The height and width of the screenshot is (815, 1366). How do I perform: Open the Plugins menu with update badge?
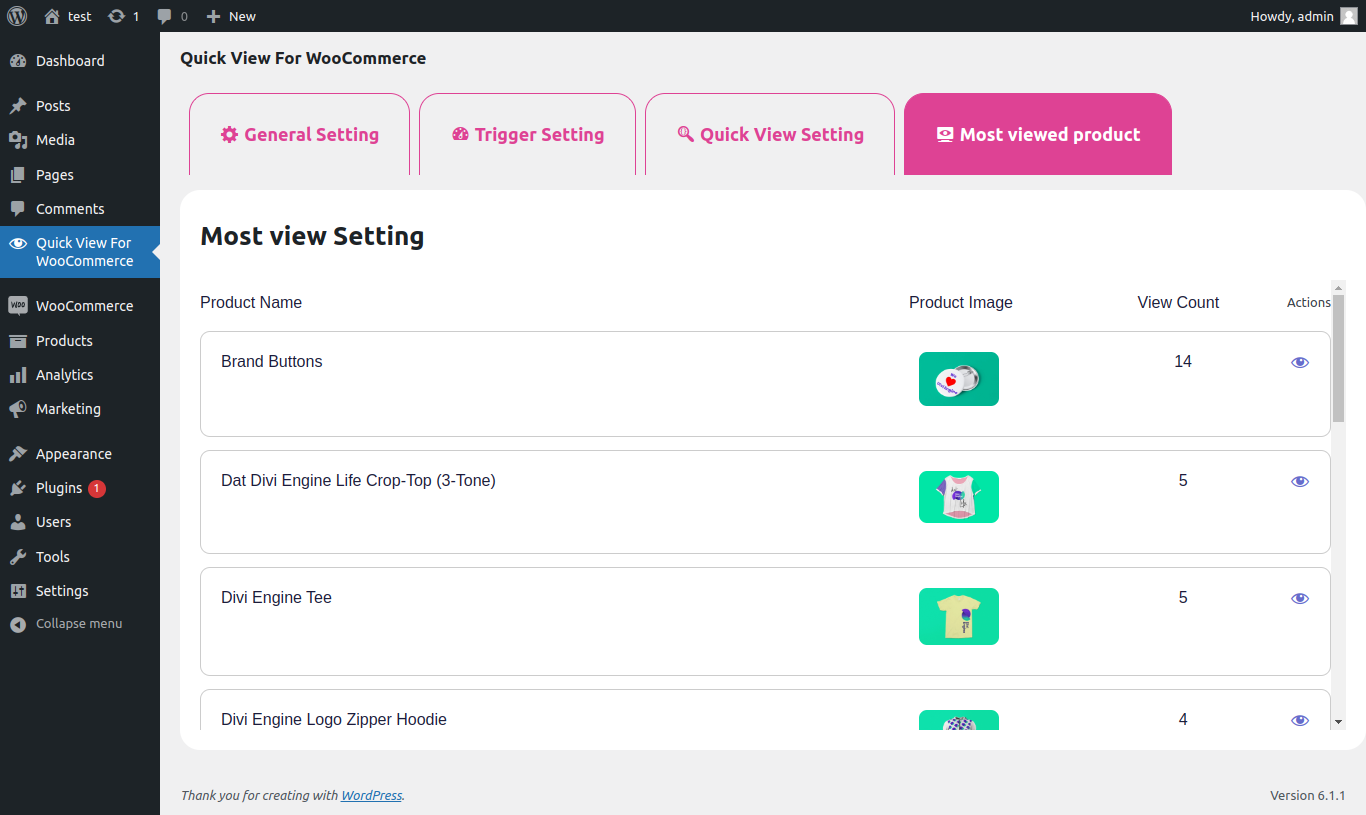tap(59, 488)
